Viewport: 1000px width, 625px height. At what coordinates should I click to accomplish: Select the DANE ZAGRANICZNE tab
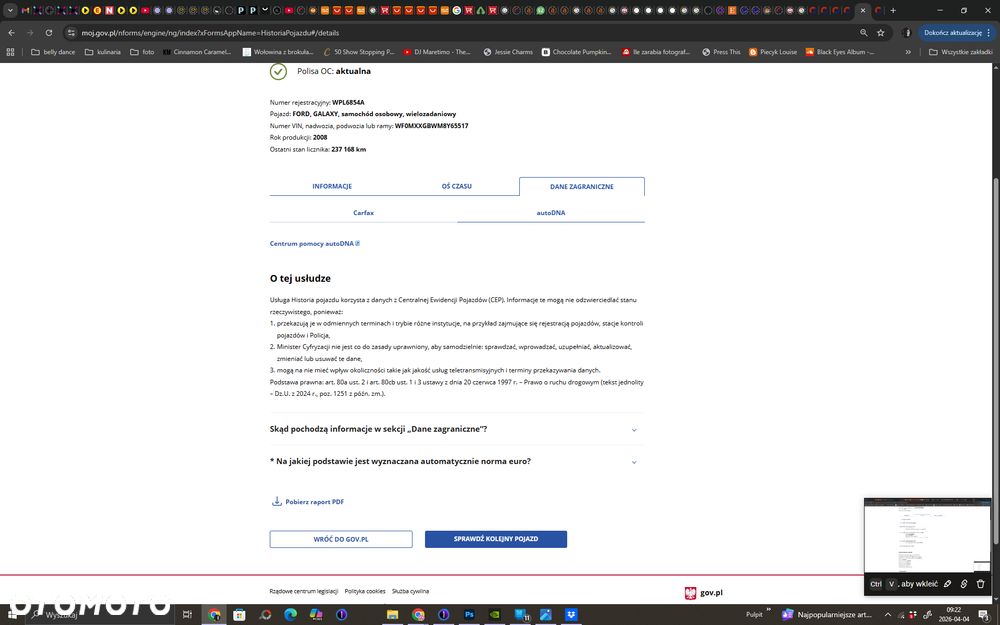click(x=582, y=186)
